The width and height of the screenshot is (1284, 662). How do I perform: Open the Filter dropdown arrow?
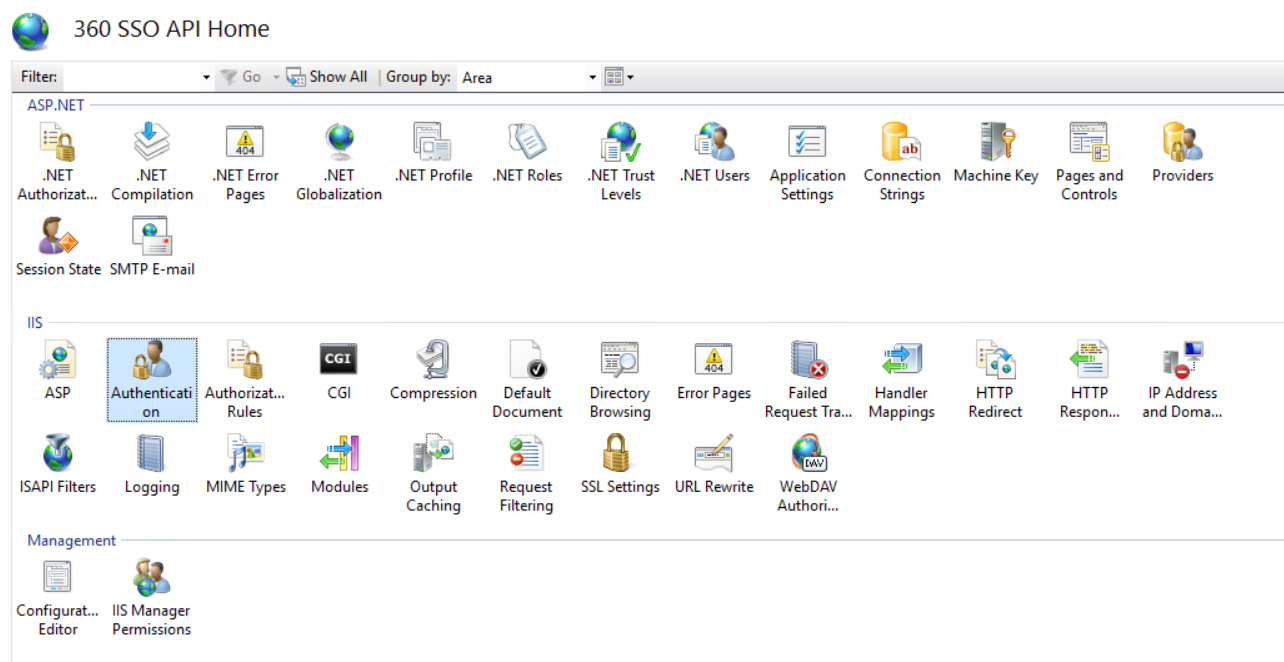point(207,77)
